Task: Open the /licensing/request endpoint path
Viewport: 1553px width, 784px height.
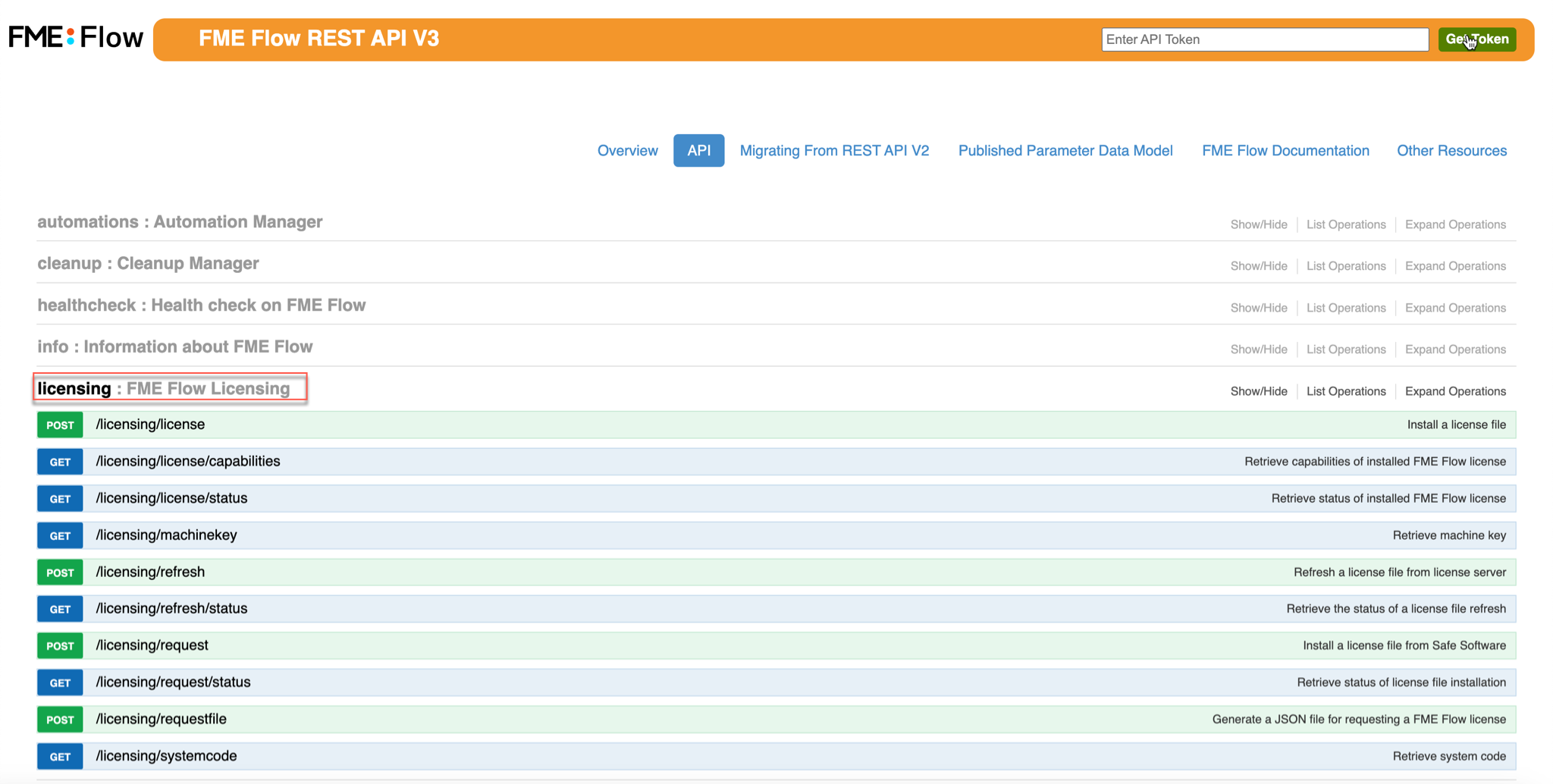Action: (x=152, y=645)
